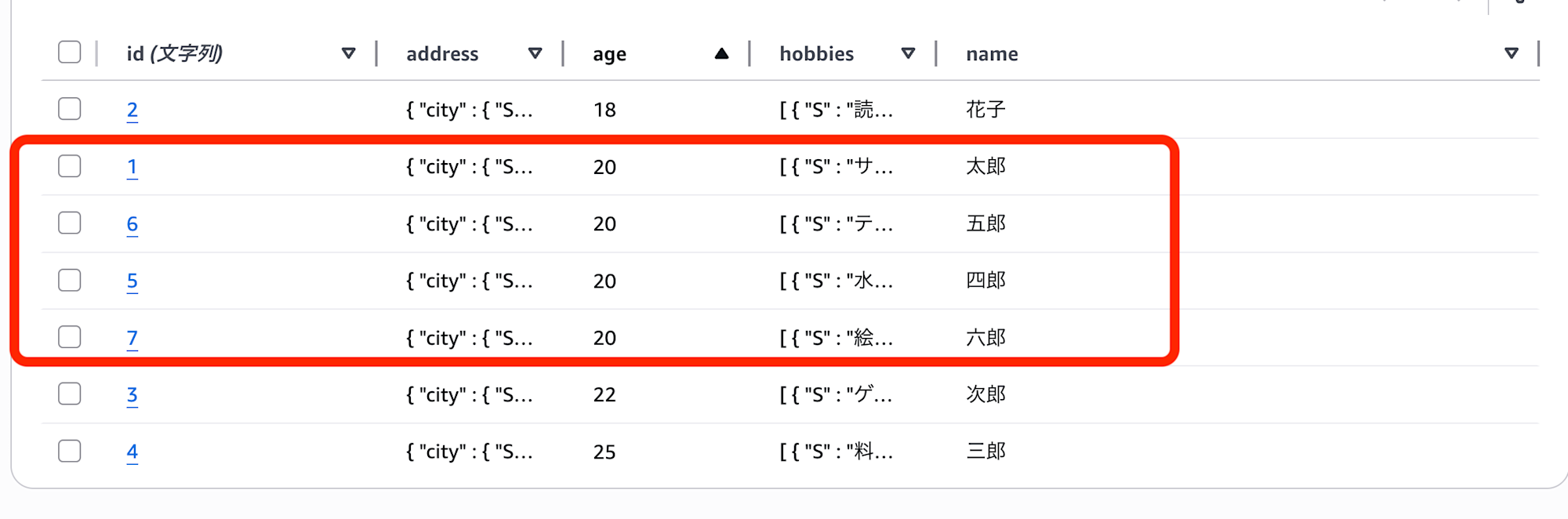Click the sort arrow on the id column
The height and width of the screenshot is (519, 1568).
point(347,54)
